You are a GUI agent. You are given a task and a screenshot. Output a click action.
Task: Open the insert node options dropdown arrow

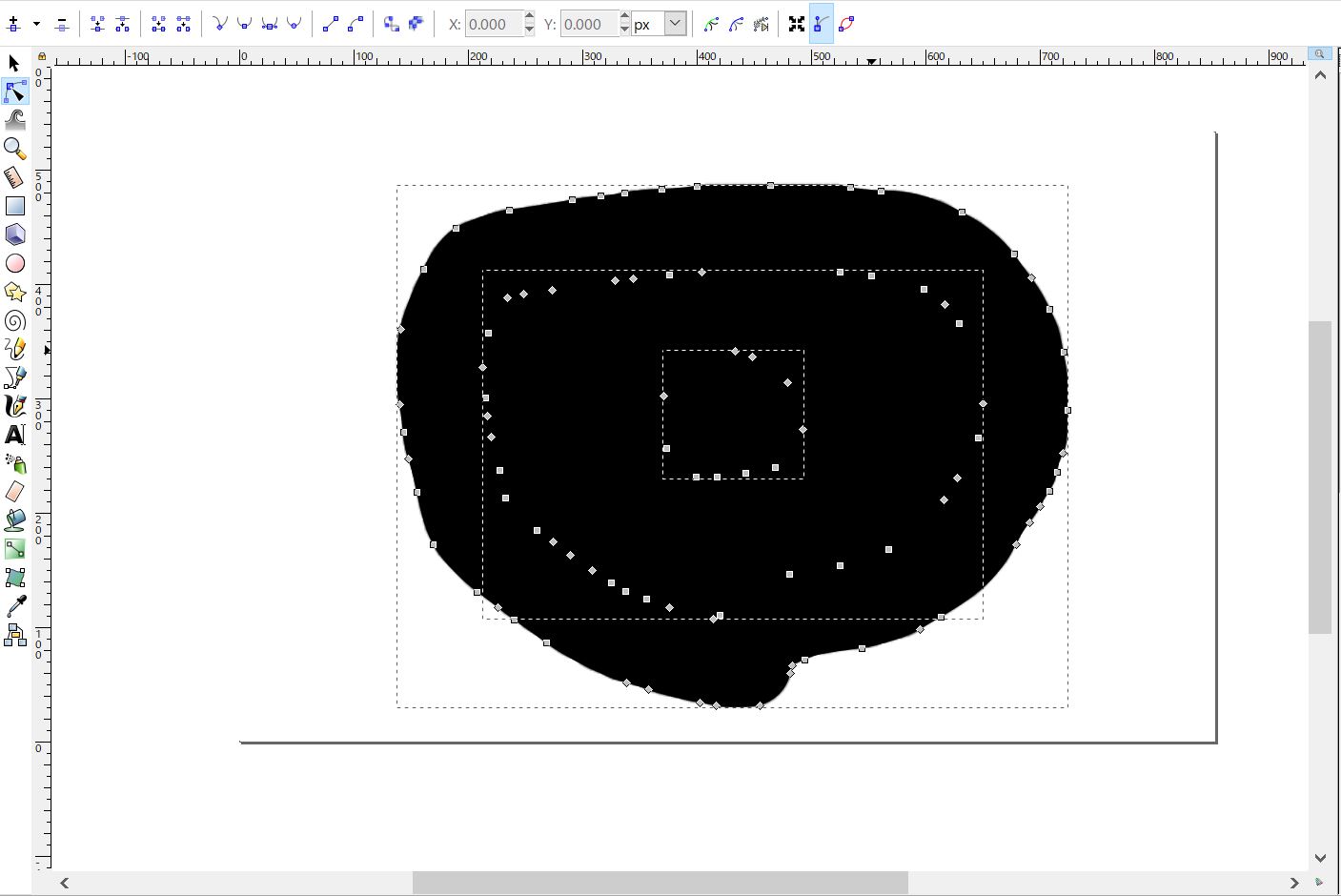coord(36,24)
